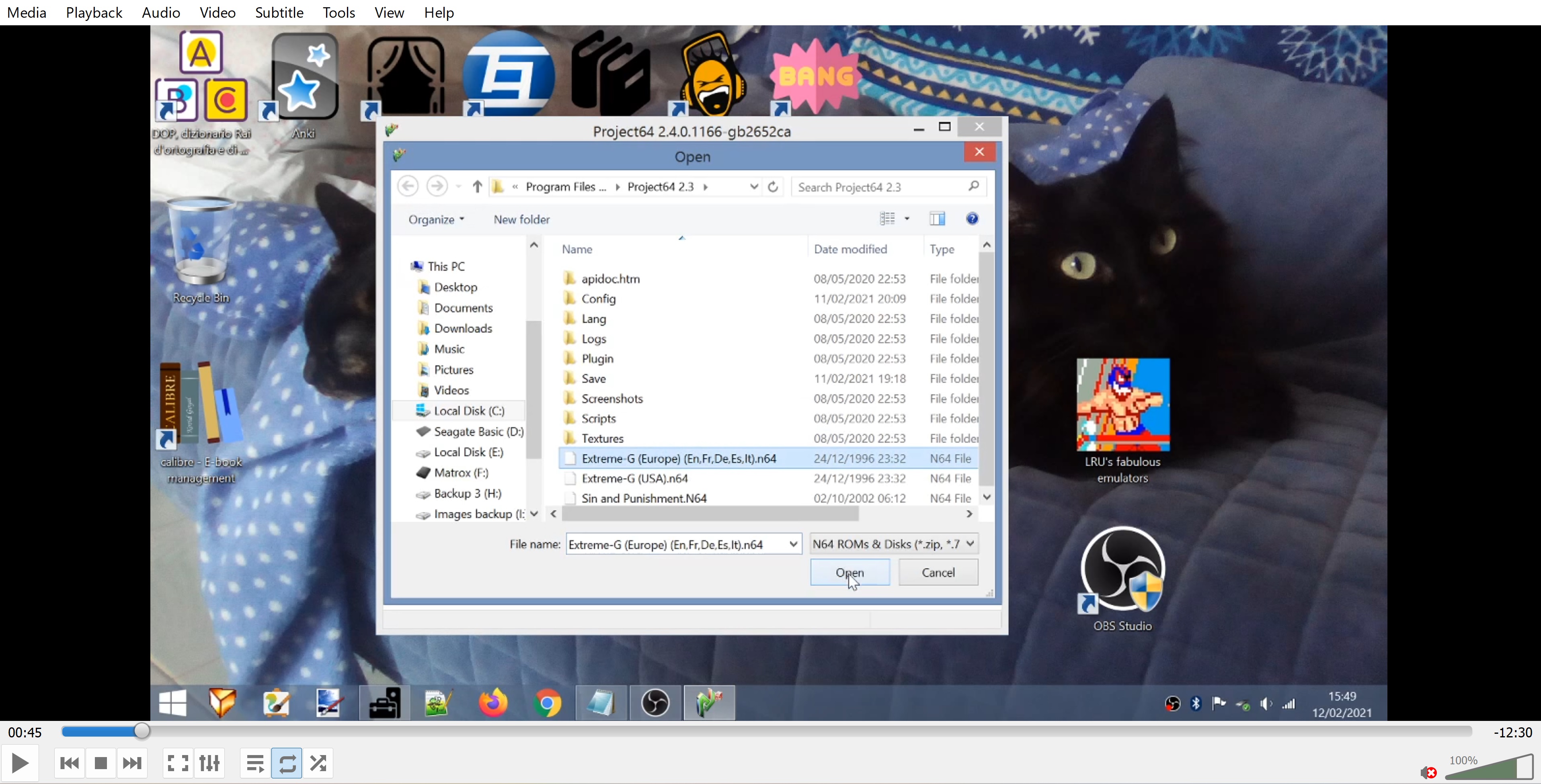Open the Audio menu
Viewport: 1541px width, 784px height.
[161, 12]
